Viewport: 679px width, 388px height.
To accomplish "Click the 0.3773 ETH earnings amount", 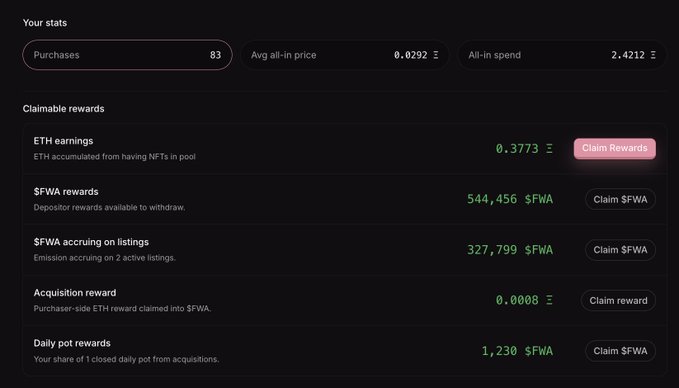I will click(524, 149).
